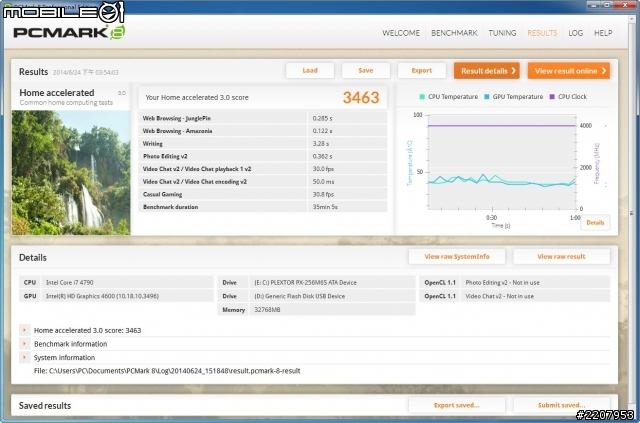640x423 pixels.
Task: Switch to the BENCHMARK tab
Action: (x=454, y=33)
